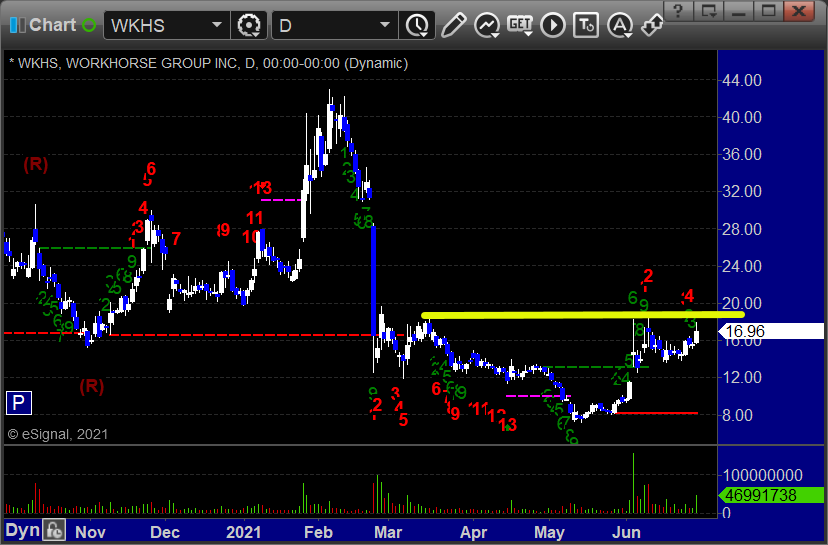Viewport: 828px width, 545px height.
Task: Click the 100000000 volume axis label
Action: coord(763,475)
